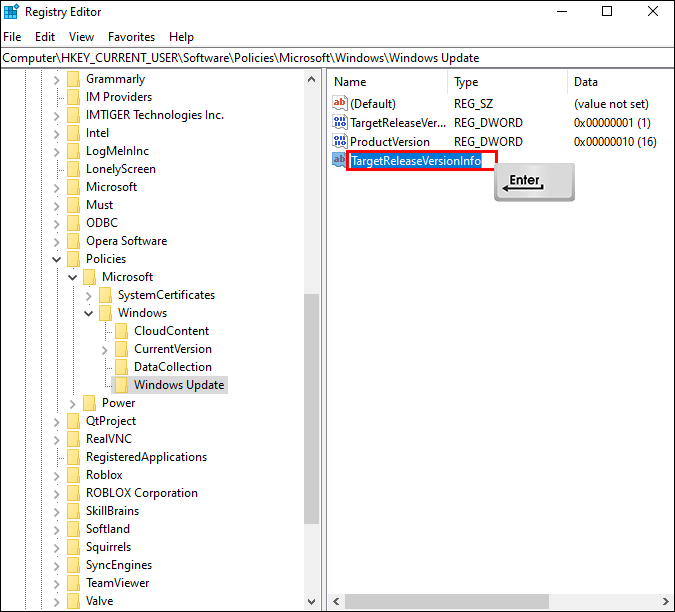Click the RealVNC folder icon

tap(74, 439)
